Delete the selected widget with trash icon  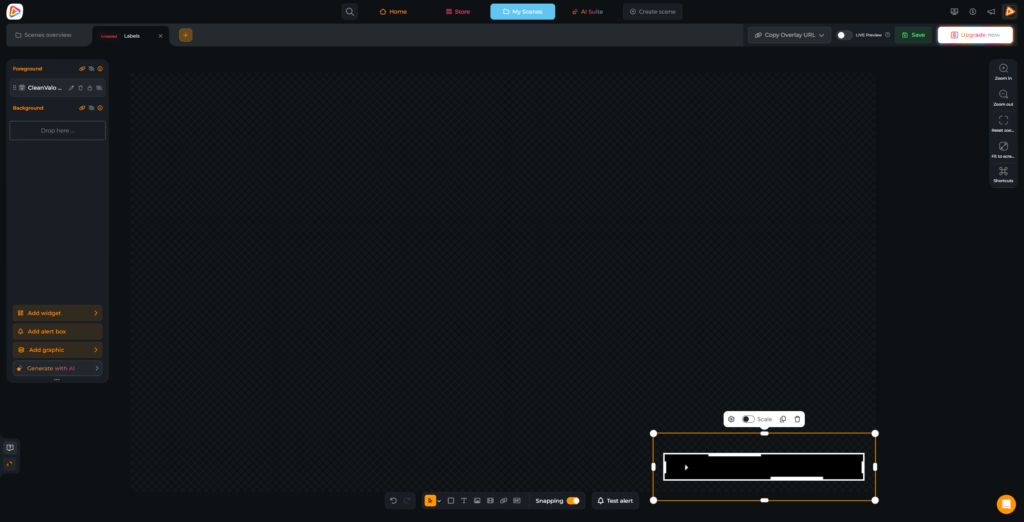[x=797, y=419]
